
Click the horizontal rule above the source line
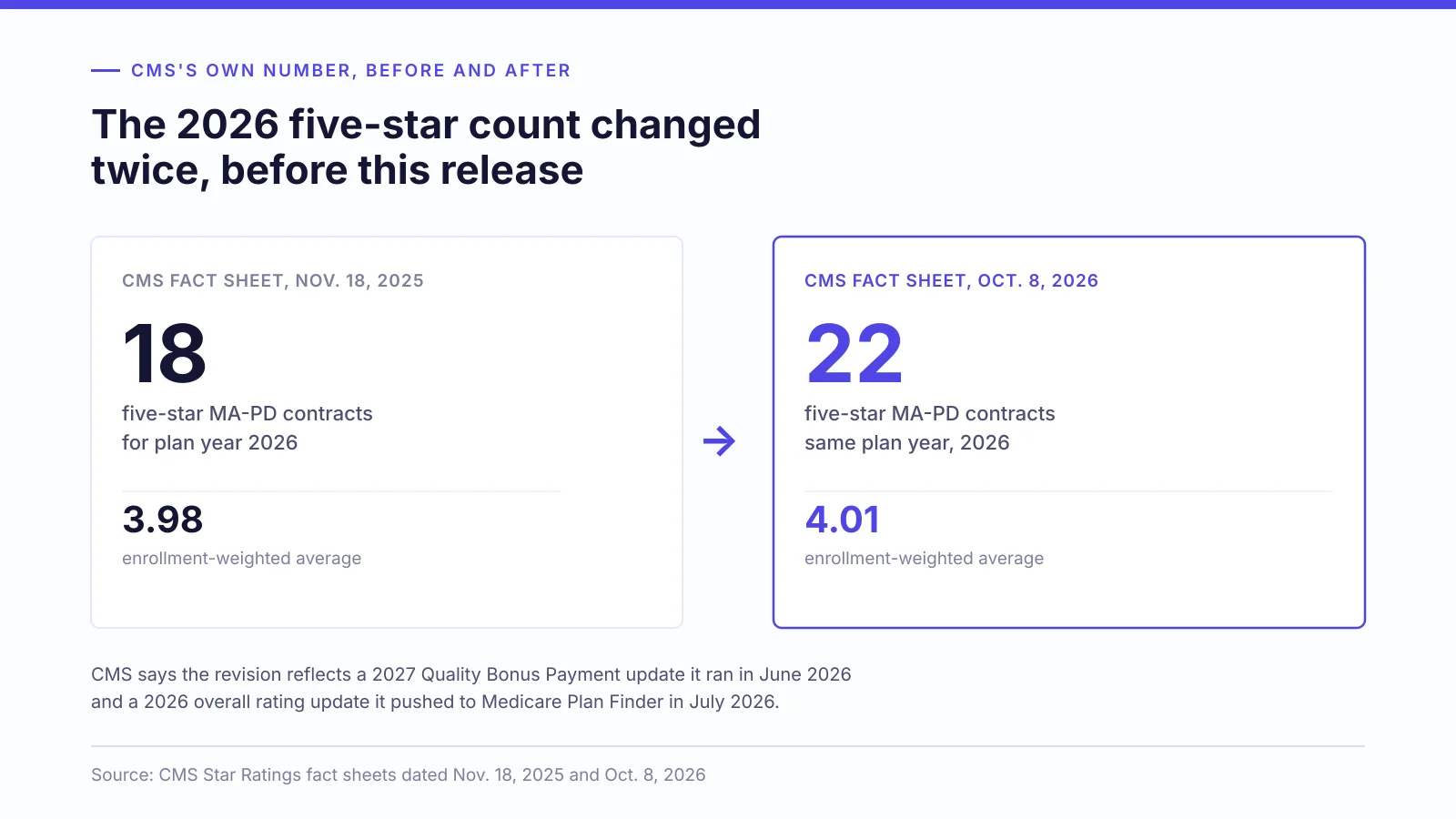[x=728, y=746]
